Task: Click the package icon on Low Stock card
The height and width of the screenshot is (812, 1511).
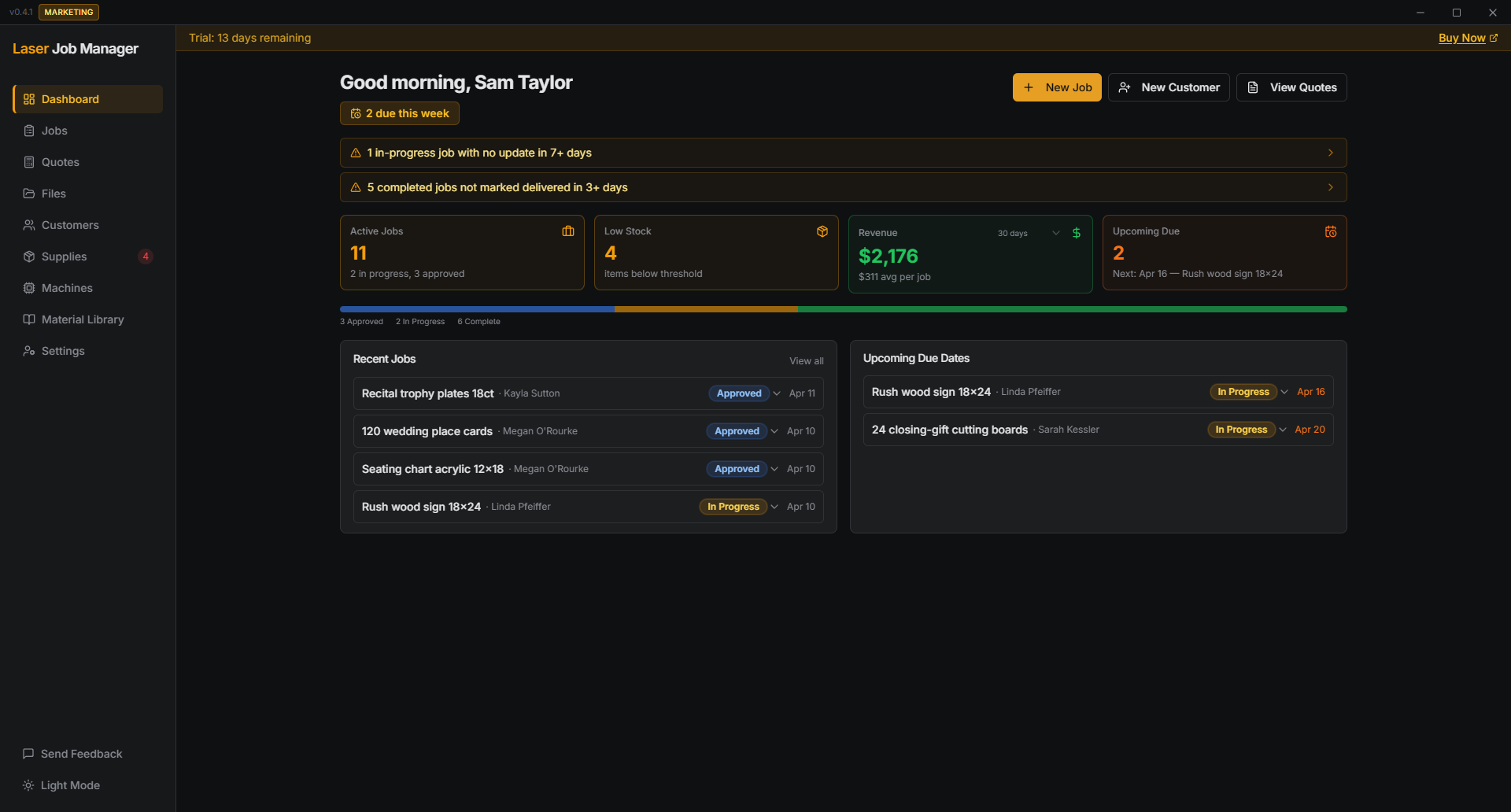Action: [822, 231]
